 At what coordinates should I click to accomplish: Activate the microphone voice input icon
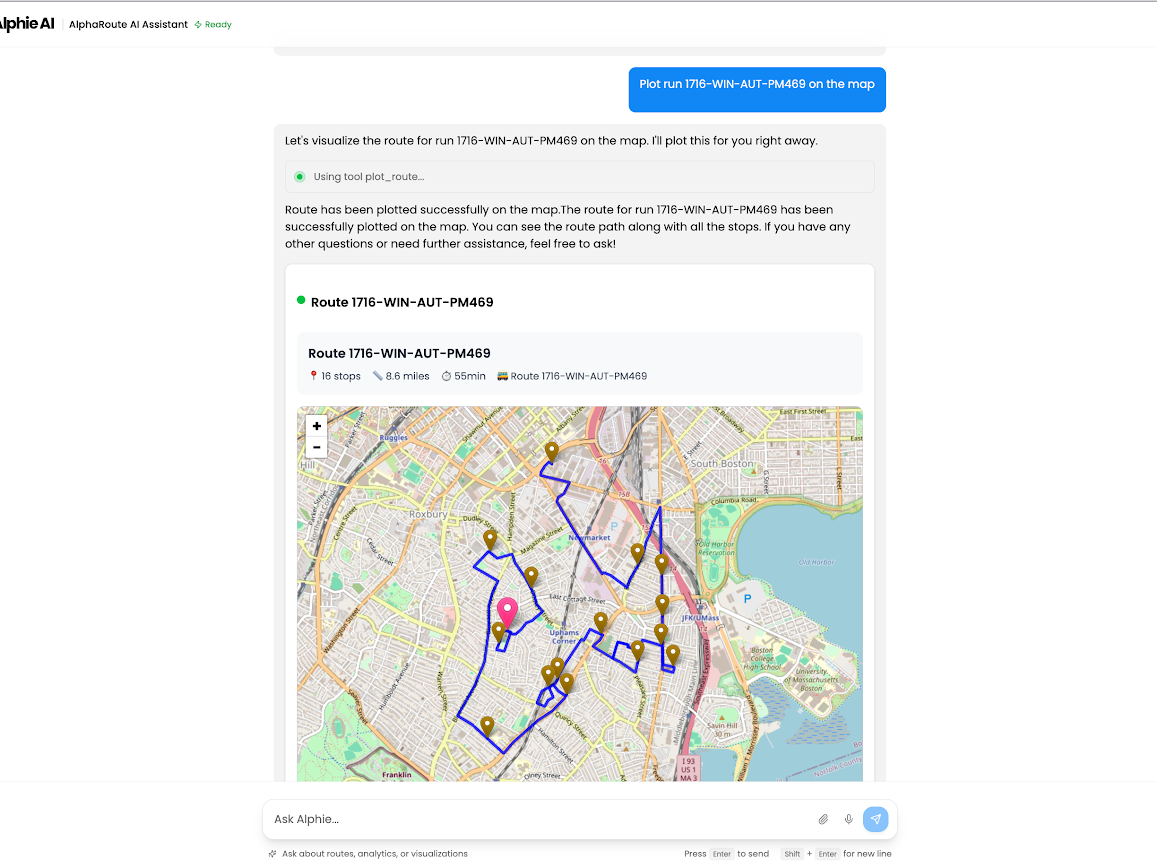click(849, 819)
